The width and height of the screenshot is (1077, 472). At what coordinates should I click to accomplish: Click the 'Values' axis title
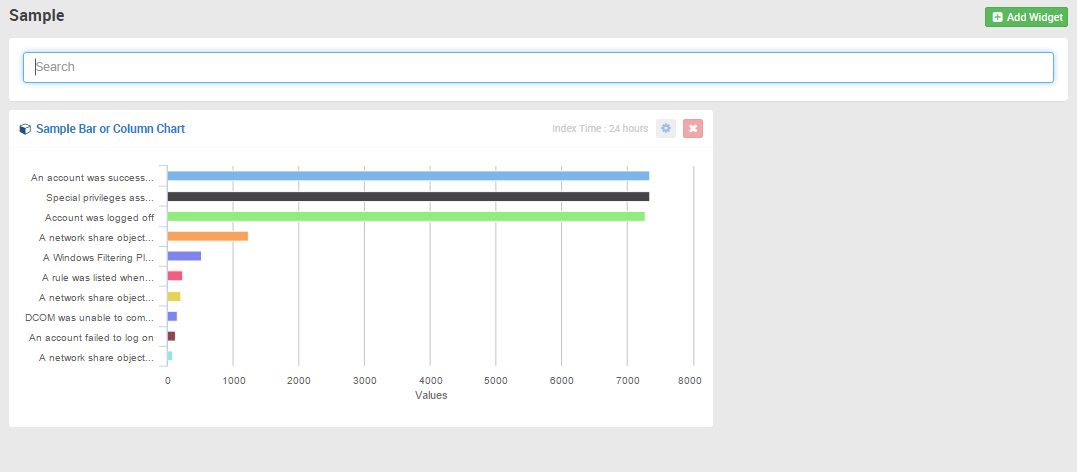[x=431, y=396]
